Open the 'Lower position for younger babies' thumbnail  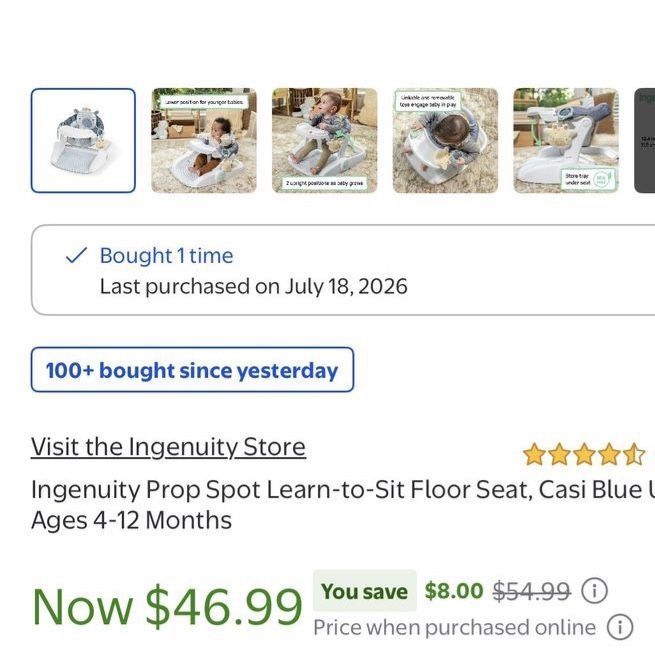[x=204, y=140]
